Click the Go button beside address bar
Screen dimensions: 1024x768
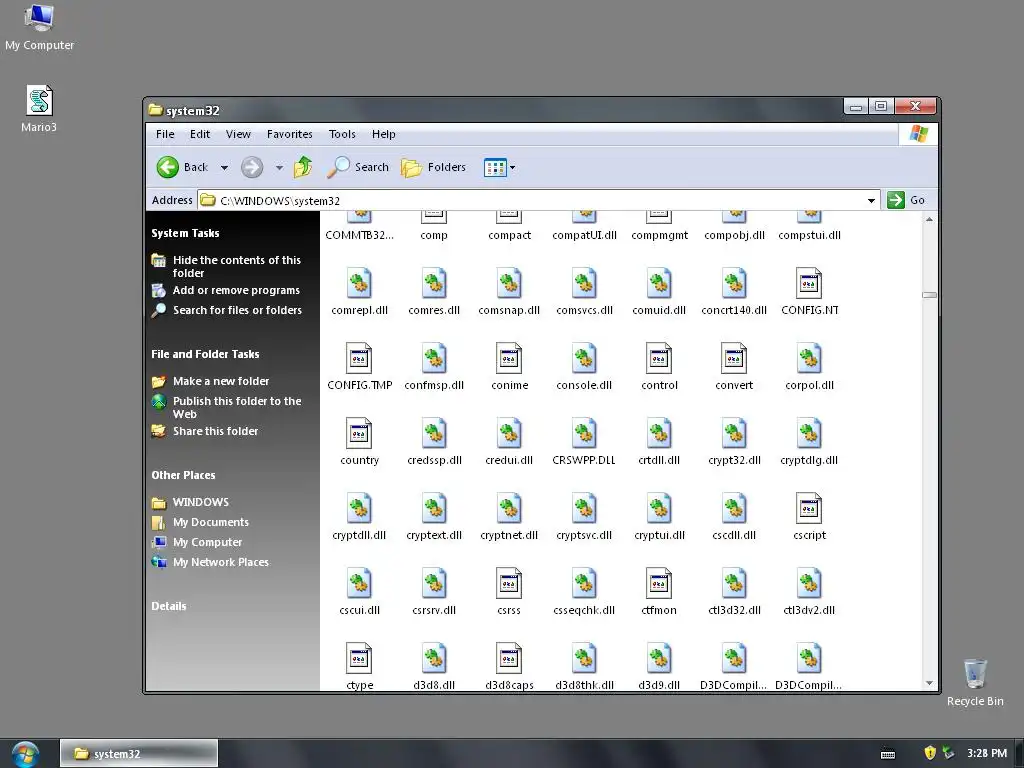[x=906, y=200]
